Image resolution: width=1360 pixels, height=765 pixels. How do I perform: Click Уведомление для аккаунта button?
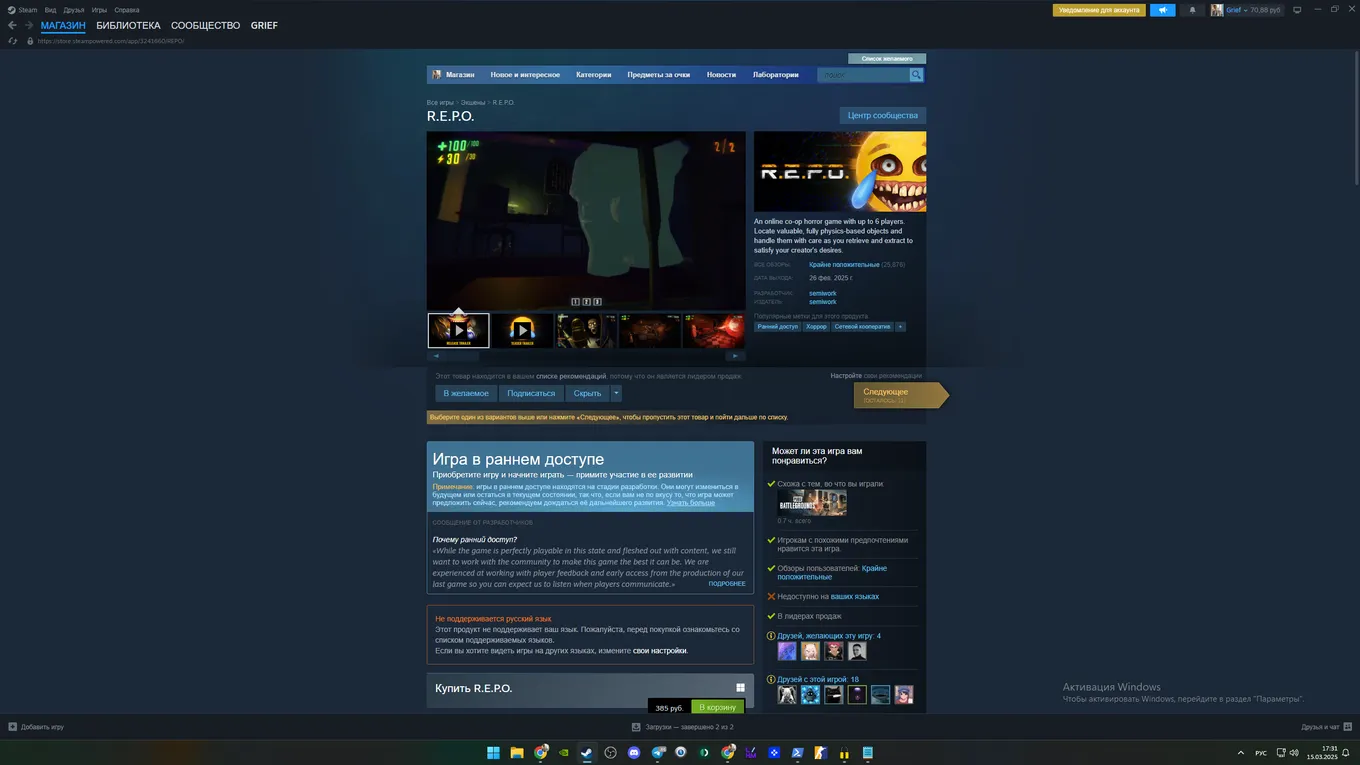click(1099, 10)
